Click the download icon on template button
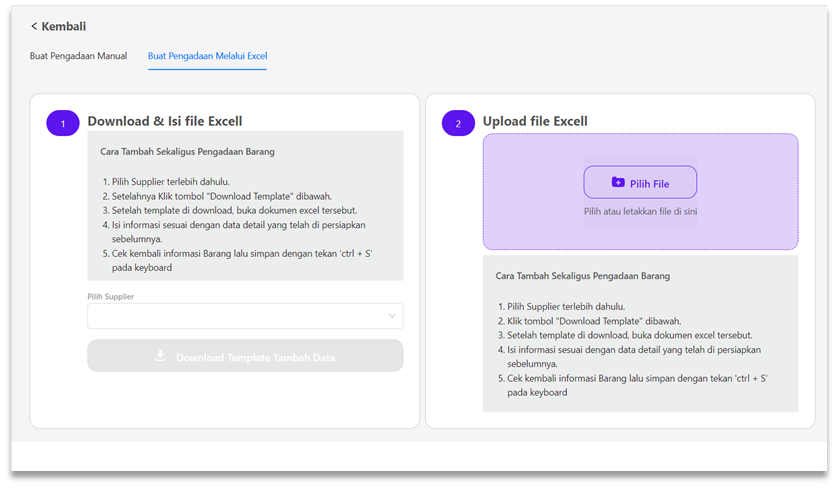Screen dimensions: 838x488 pyautogui.click(x=160, y=356)
